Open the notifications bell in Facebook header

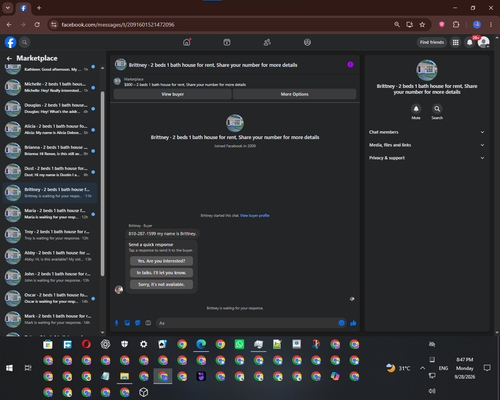pyautogui.click(x=470, y=42)
